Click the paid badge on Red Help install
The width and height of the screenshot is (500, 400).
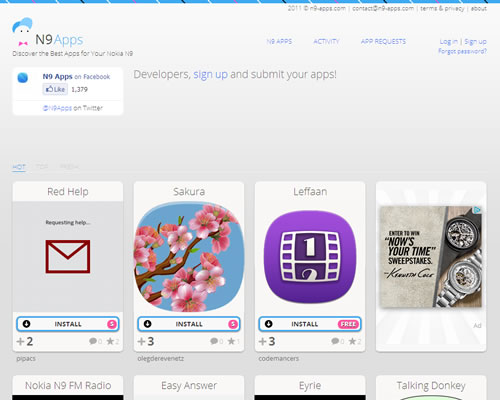pos(112,324)
